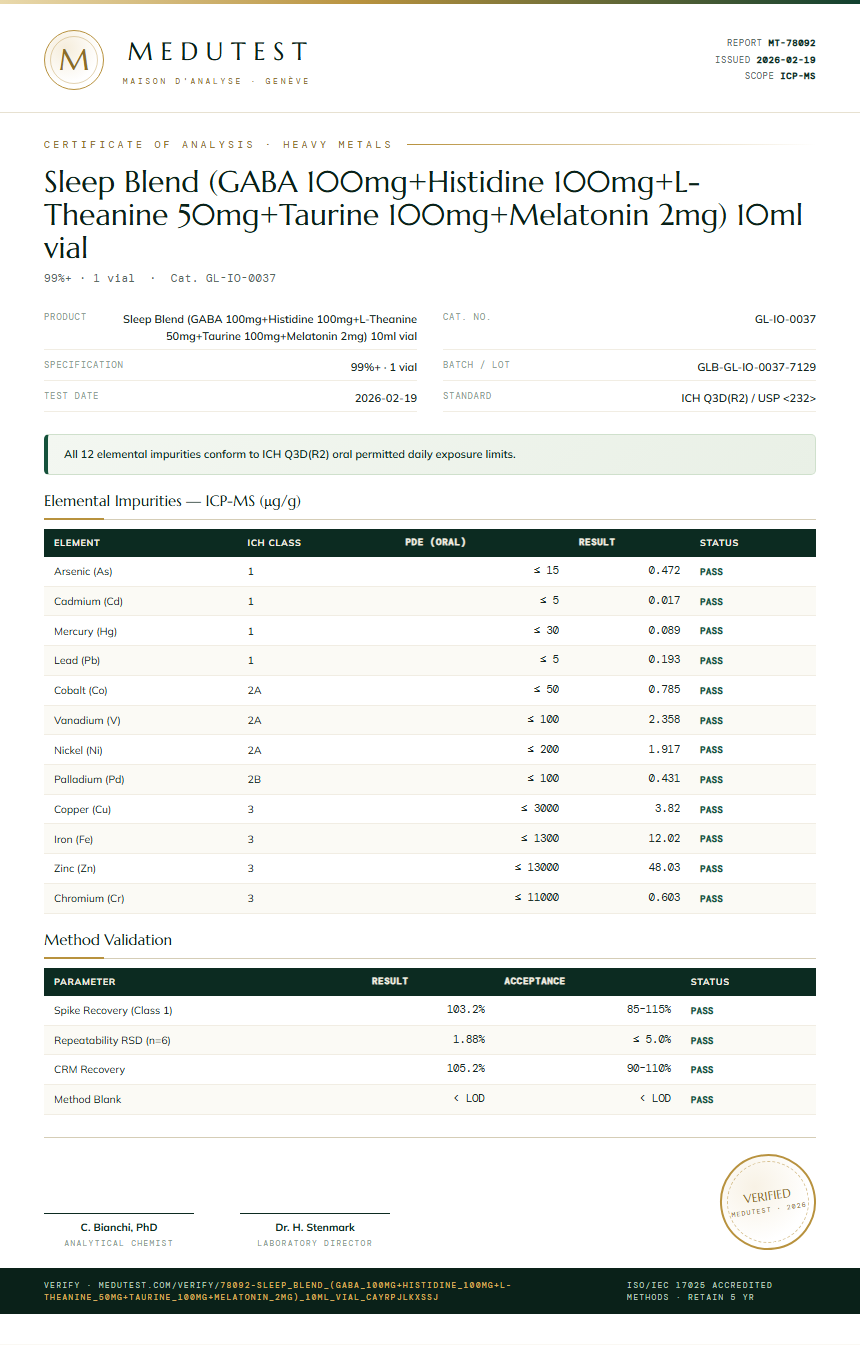Select Cadmium (Cd) row label
Screen dimensions: 860x1345
(88, 602)
